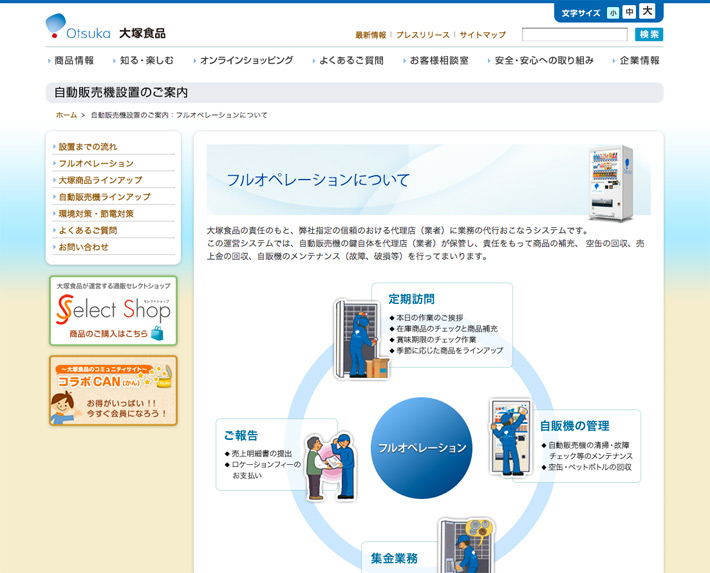Click the Otsuka 大塚食品 logo
This screenshot has height=573, width=710.
(106, 27)
